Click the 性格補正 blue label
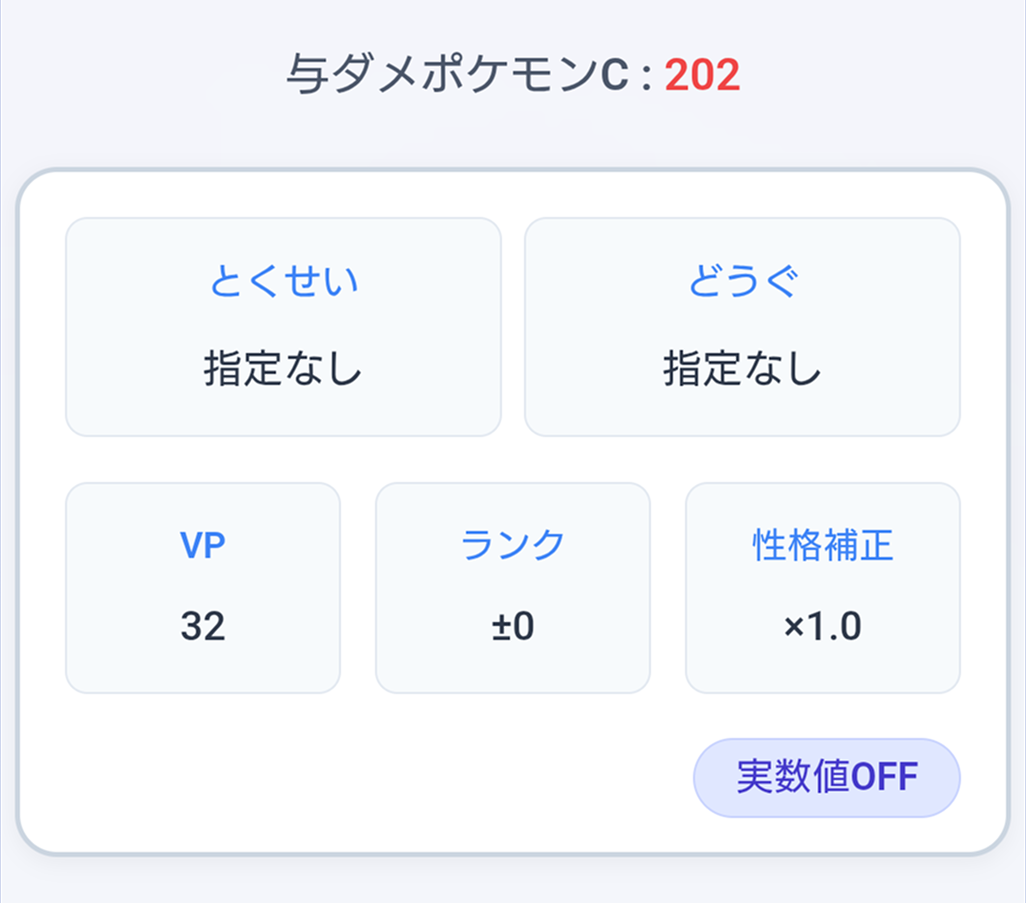Image resolution: width=1026 pixels, height=903 pixels. (x=822, y=545)
